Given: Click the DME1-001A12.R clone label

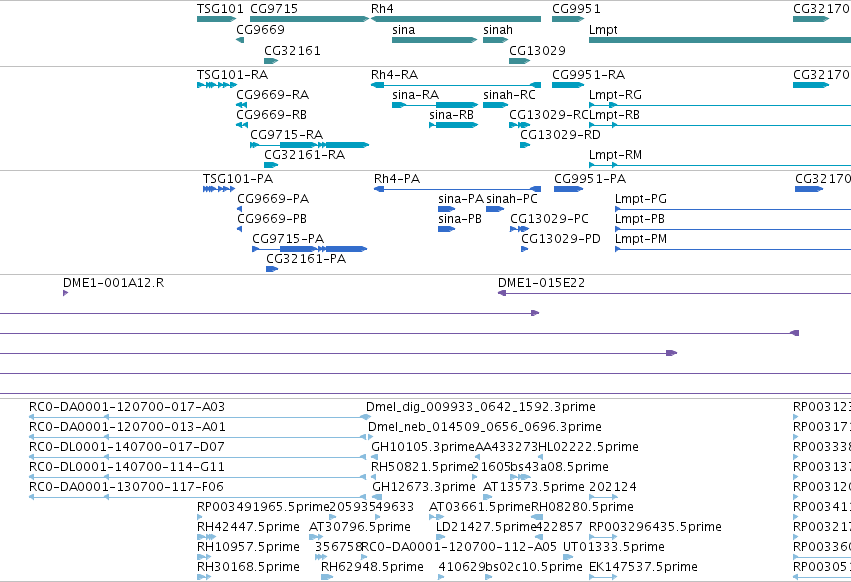Looking at the screenshot, I should pos(113,282).
